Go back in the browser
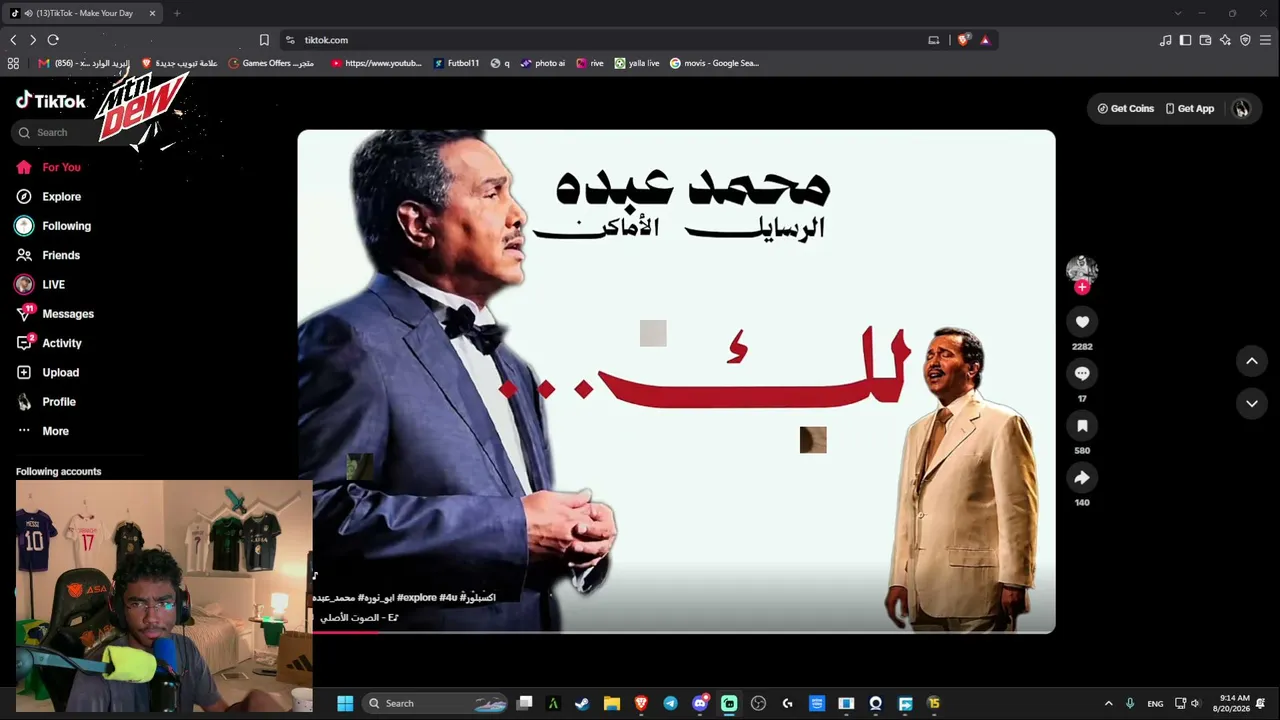The width and height of the screenshot is (1280, 720). pyautogui.click(x=13, y=40)
